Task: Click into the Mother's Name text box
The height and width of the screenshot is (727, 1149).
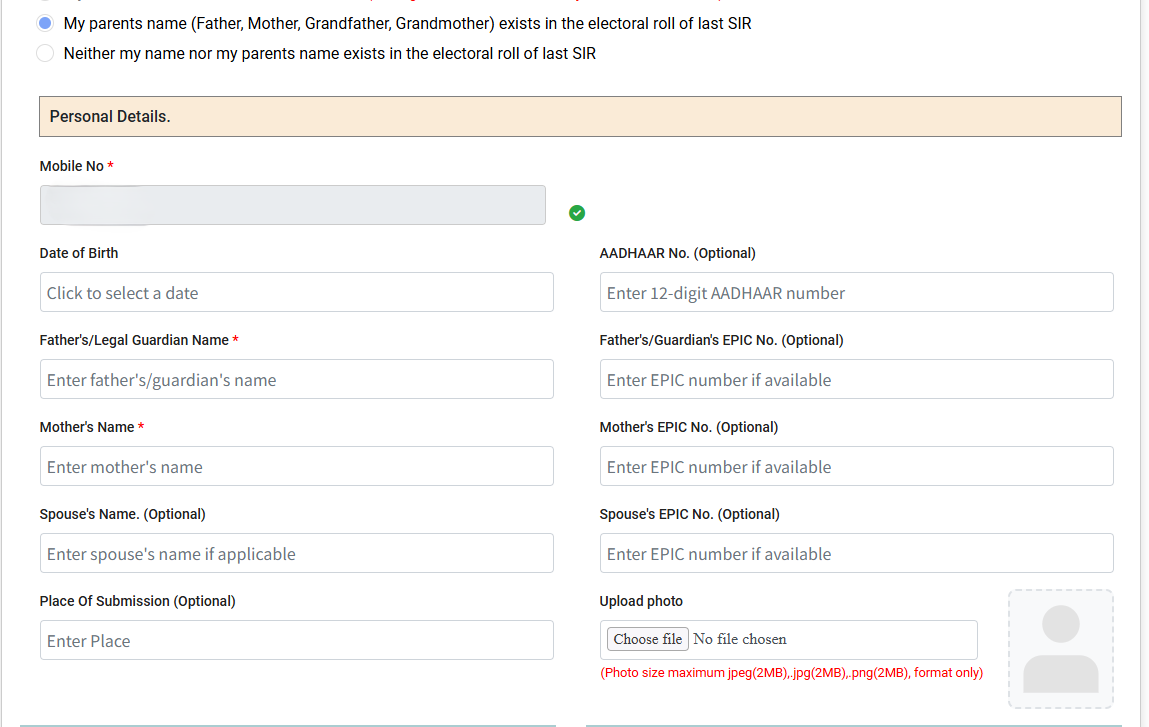Action: point(296,466)
